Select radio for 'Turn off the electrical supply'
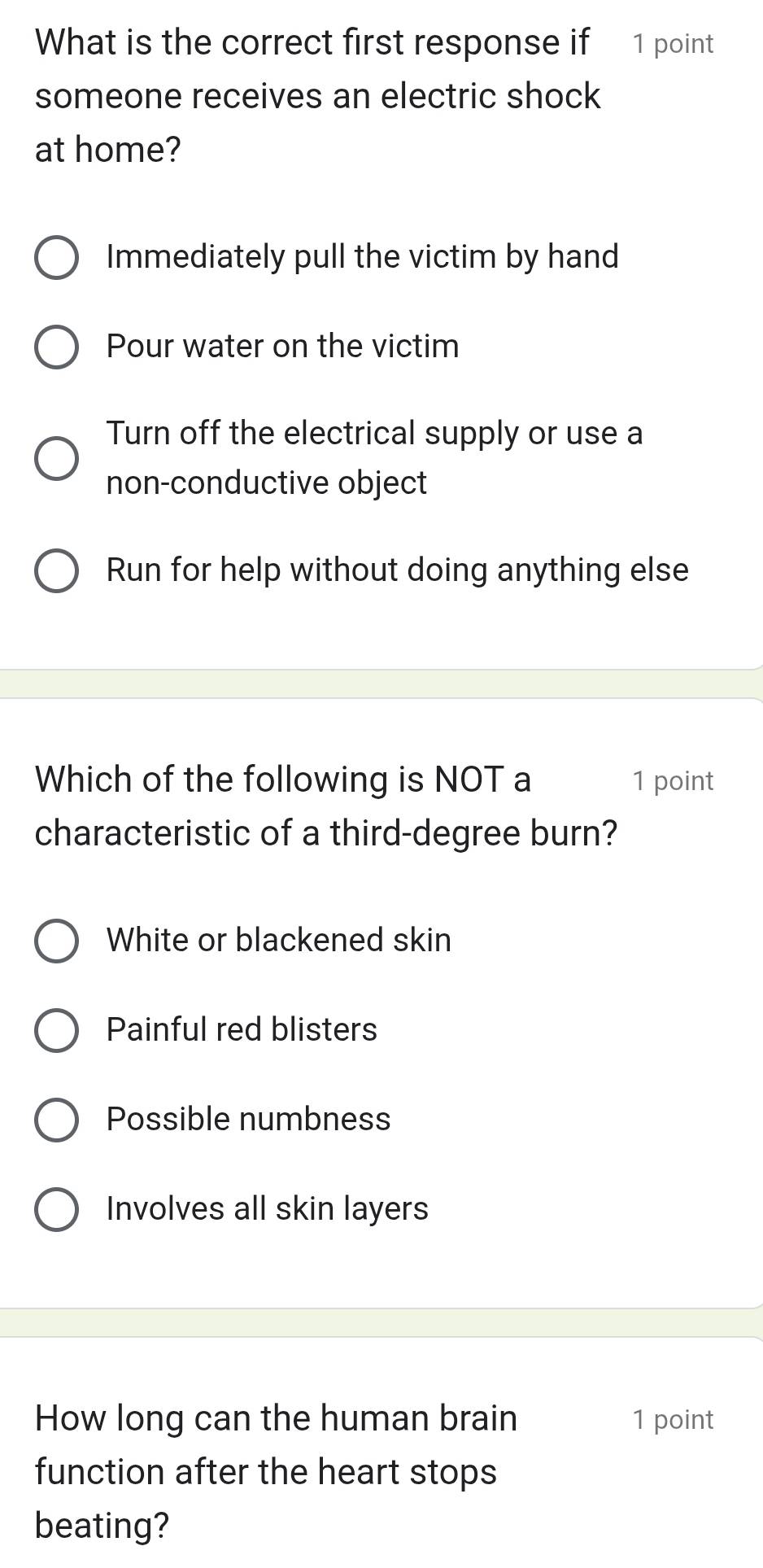Viewport: 763px width, 1568px height. coord(57,459)
